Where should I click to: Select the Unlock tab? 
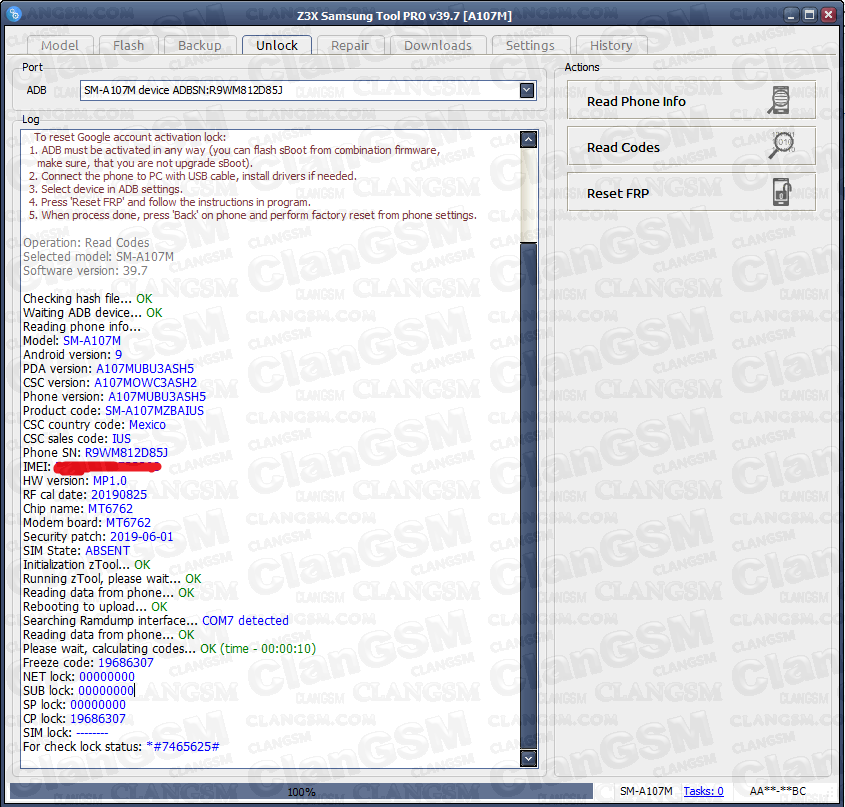point(276,45)
